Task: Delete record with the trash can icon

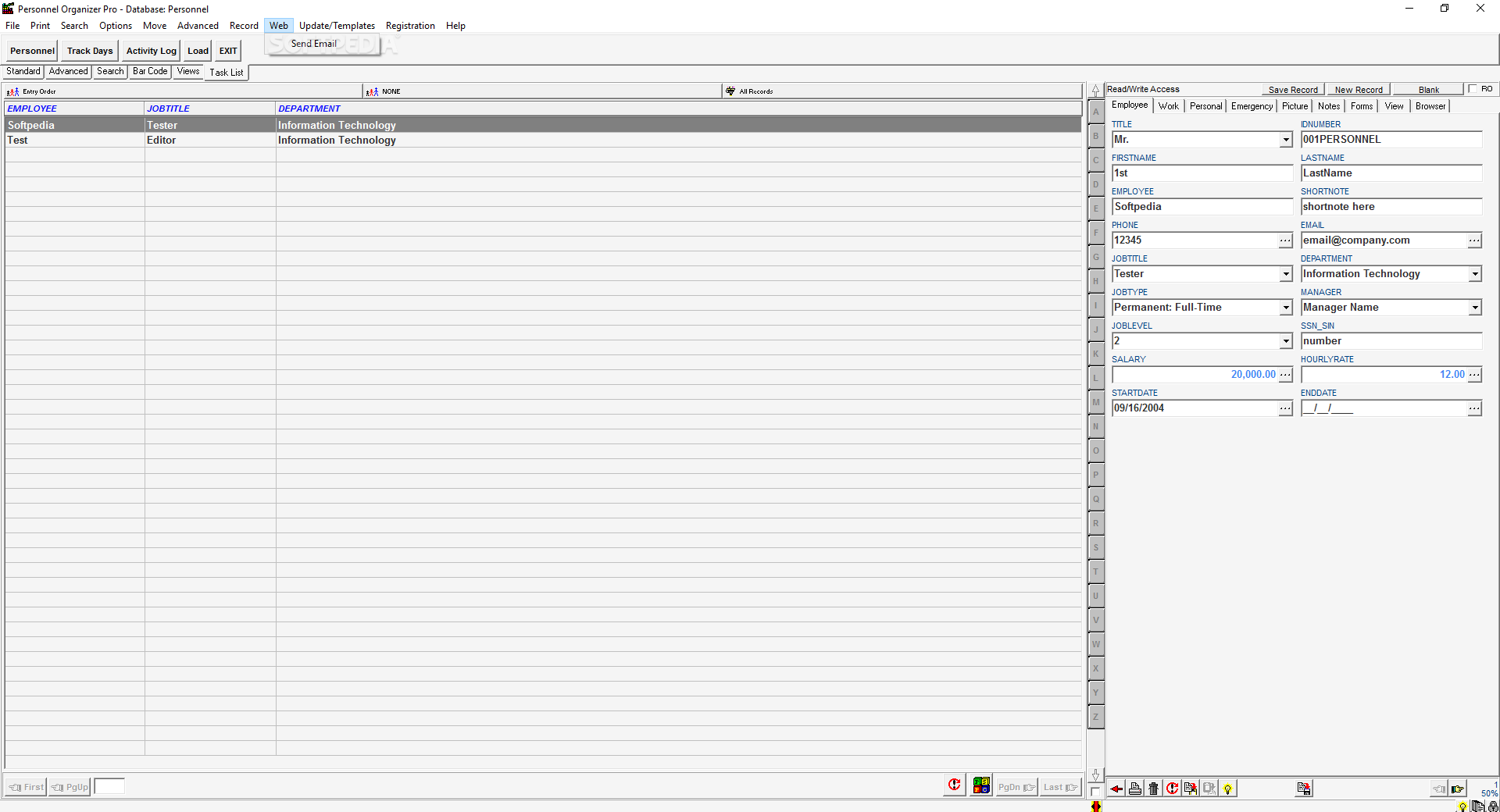Action: [x=1153, y=789]
